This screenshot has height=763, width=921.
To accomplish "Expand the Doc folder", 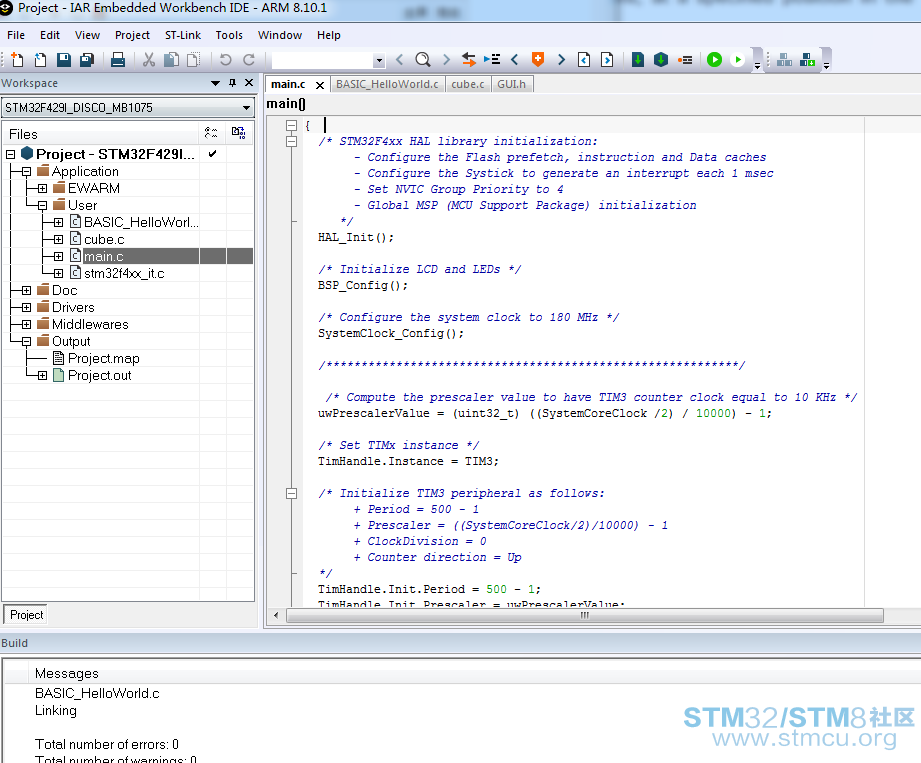I will 26,291.
